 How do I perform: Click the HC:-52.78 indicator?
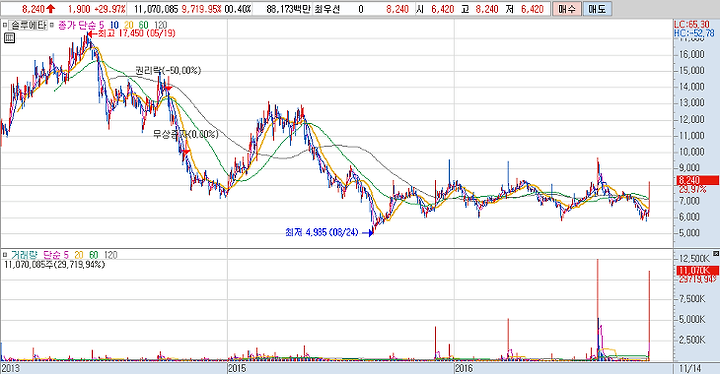click(x=694, y=33)
